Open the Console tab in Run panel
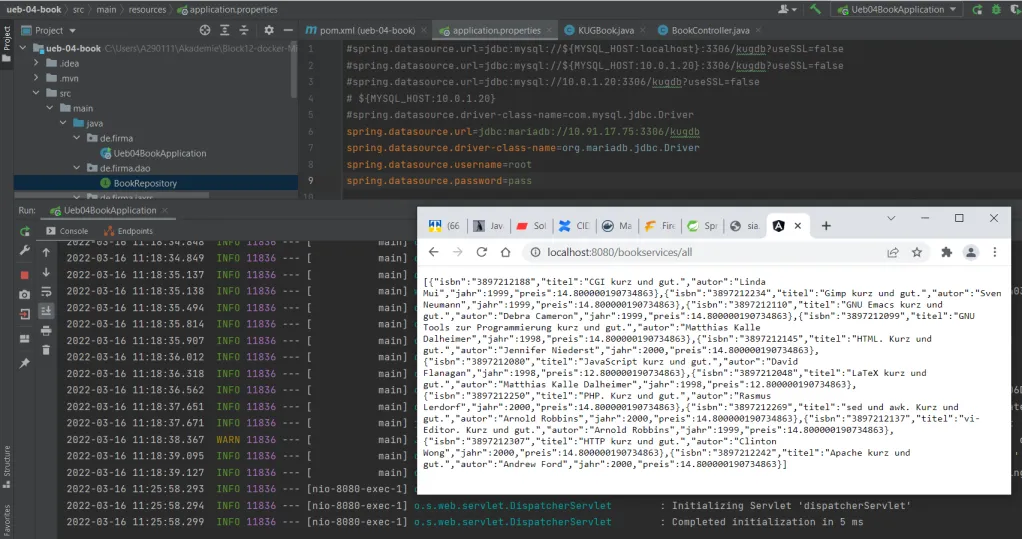 67,231
